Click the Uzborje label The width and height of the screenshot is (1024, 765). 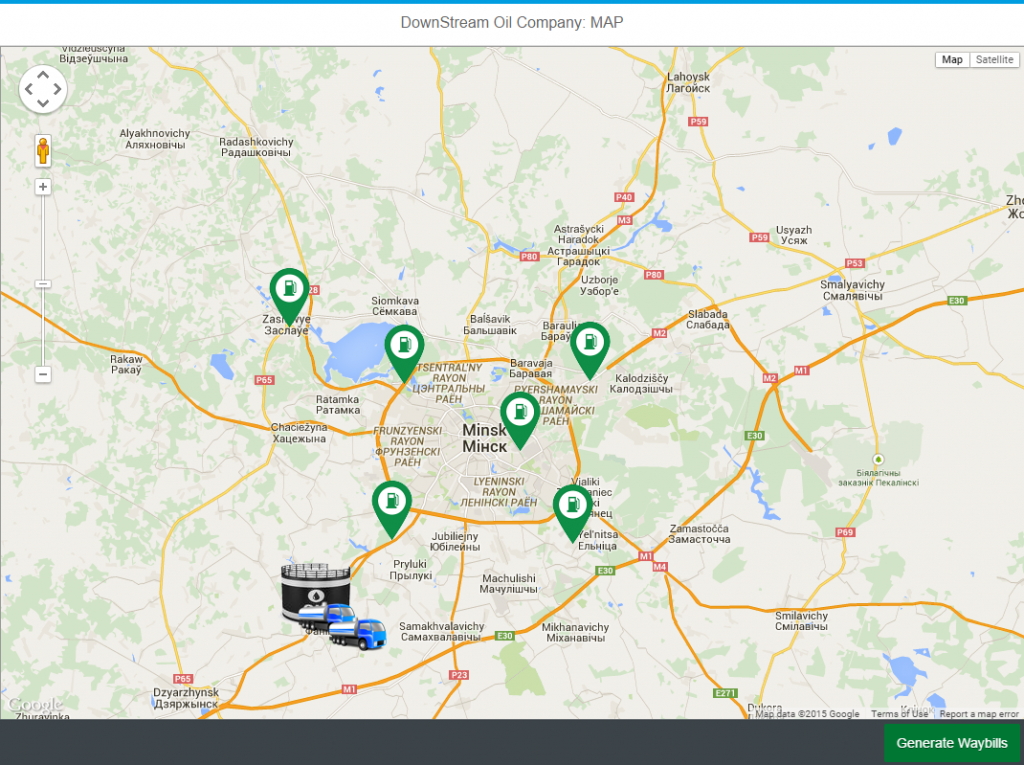point(600,285)
